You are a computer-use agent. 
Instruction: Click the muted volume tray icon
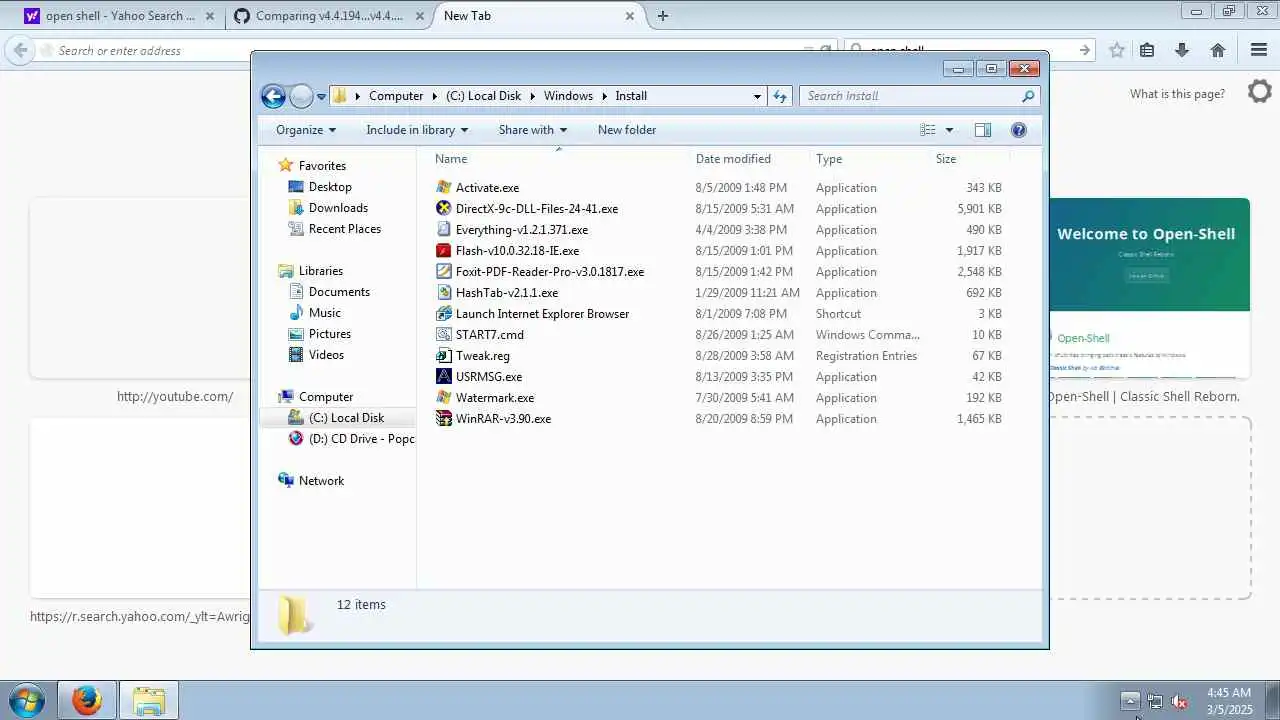pyautogui.click(x=1180, y=702)
